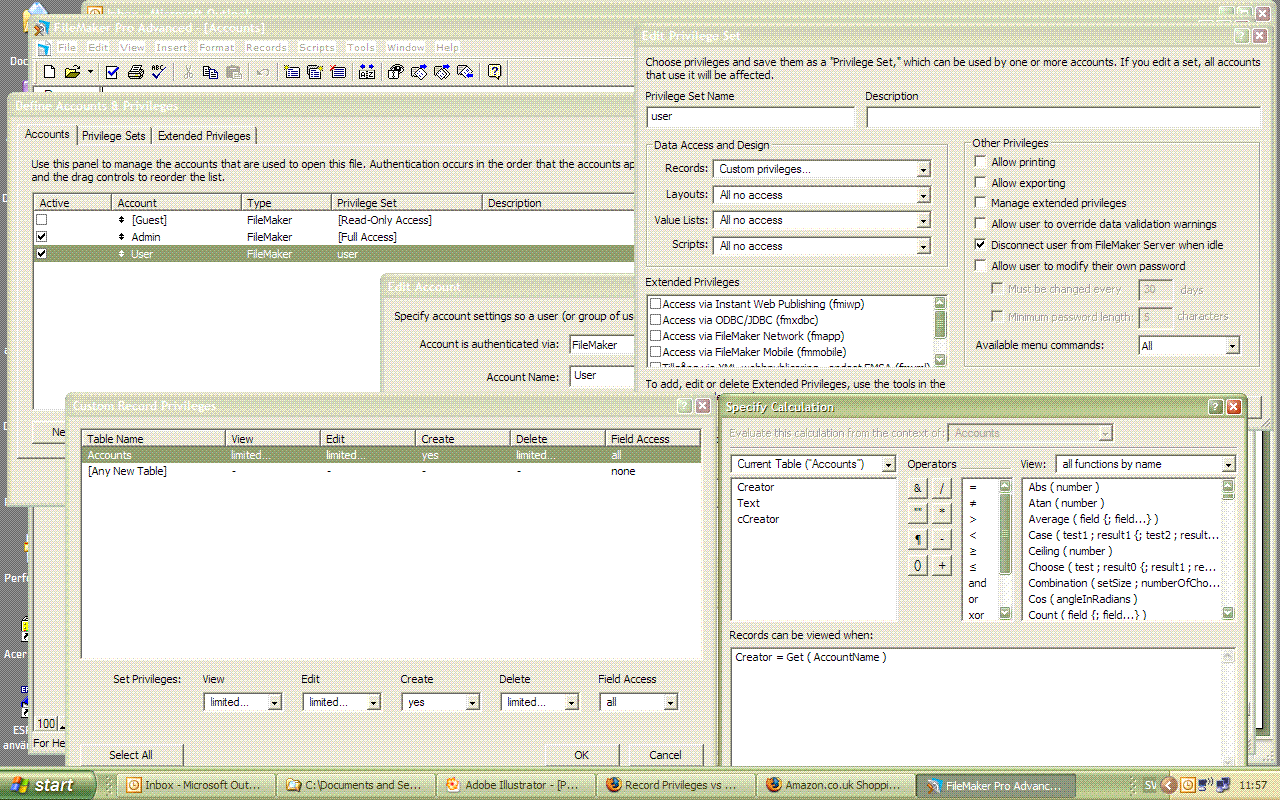Click Select All in Custom Record Privileges
This screenshot has width=1280, height=800.
(131, 755)
